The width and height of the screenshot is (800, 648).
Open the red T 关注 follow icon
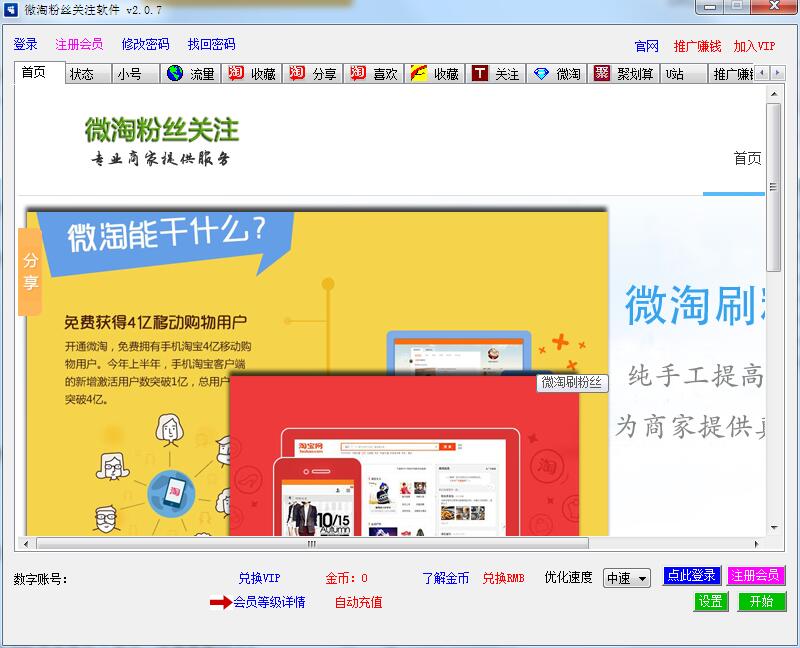[497, 72]
